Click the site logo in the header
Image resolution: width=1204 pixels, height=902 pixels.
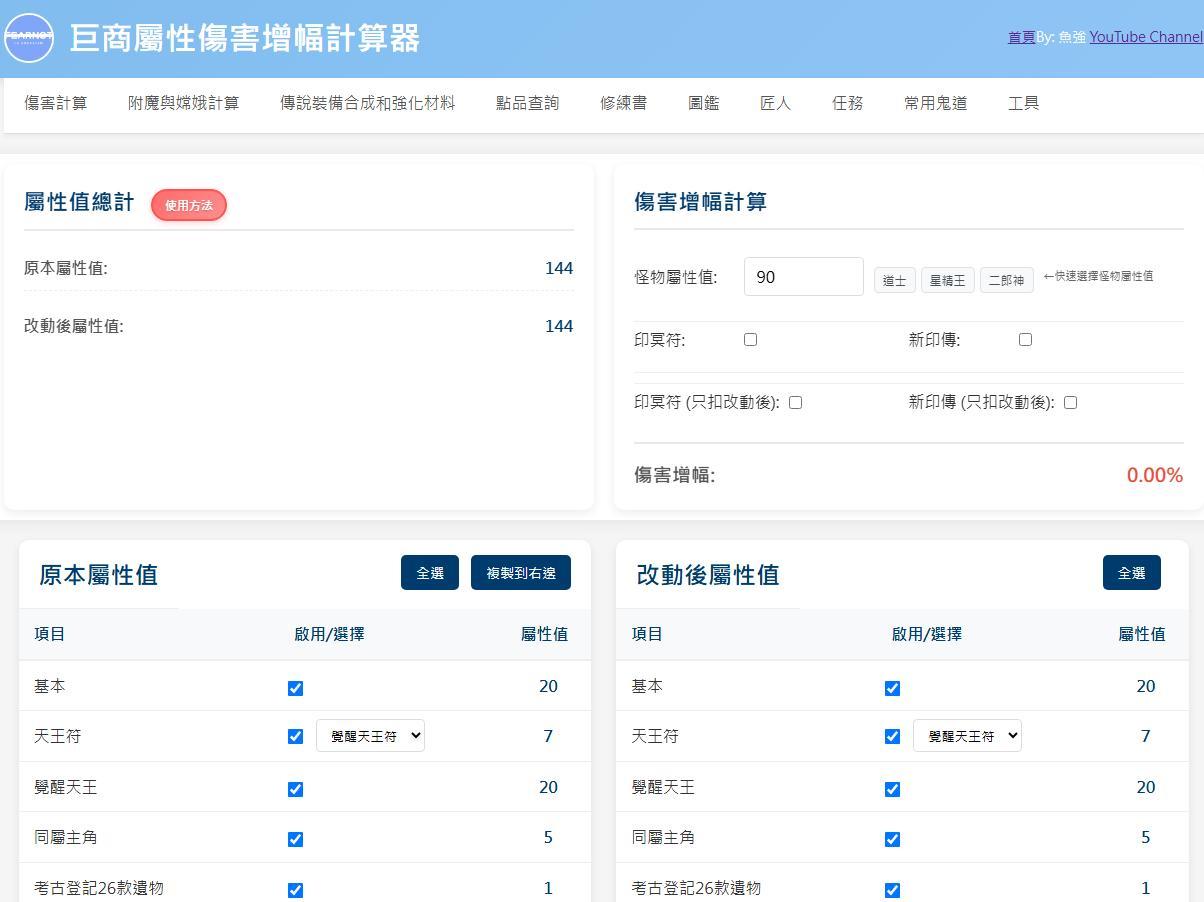[30, 37]
